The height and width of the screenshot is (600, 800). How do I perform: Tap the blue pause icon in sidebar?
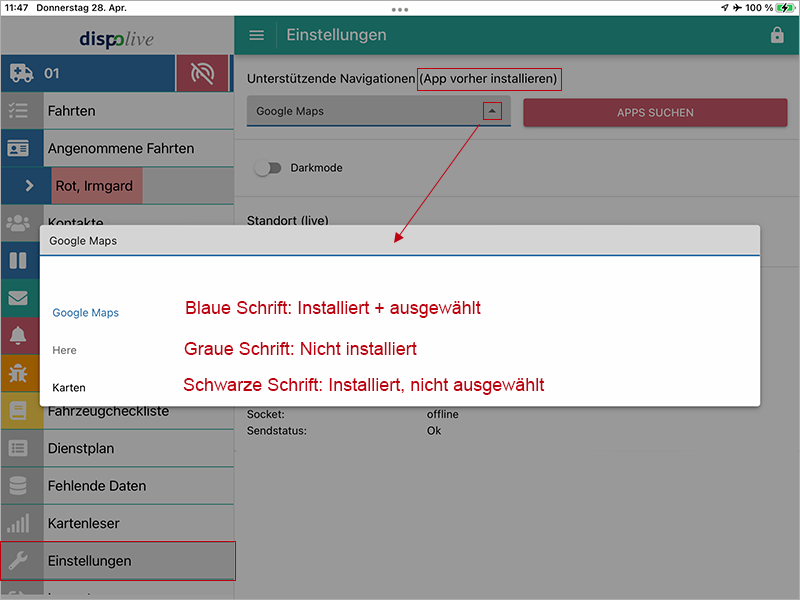[x=18, y=261]
